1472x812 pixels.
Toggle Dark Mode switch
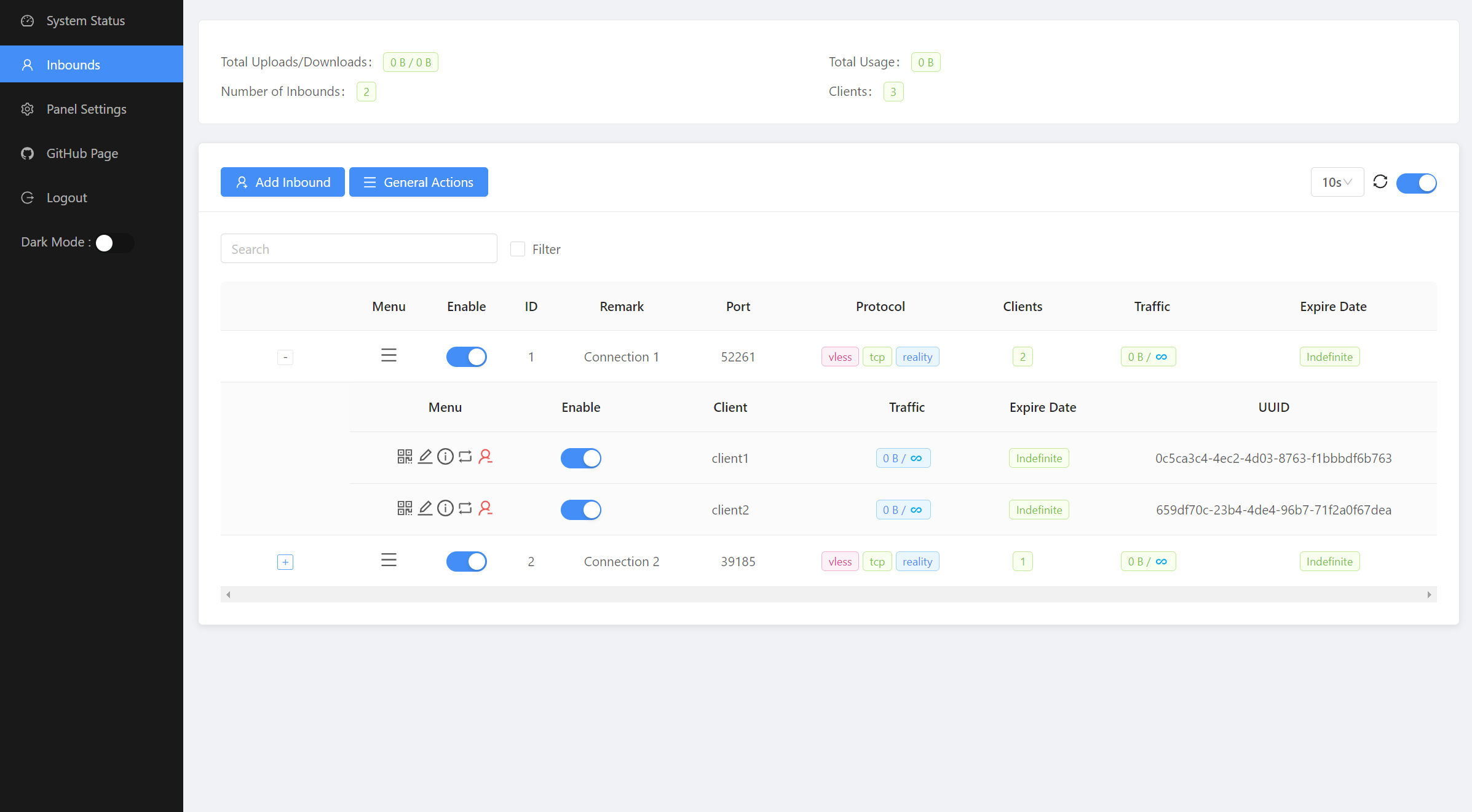[x=114, y=243]
